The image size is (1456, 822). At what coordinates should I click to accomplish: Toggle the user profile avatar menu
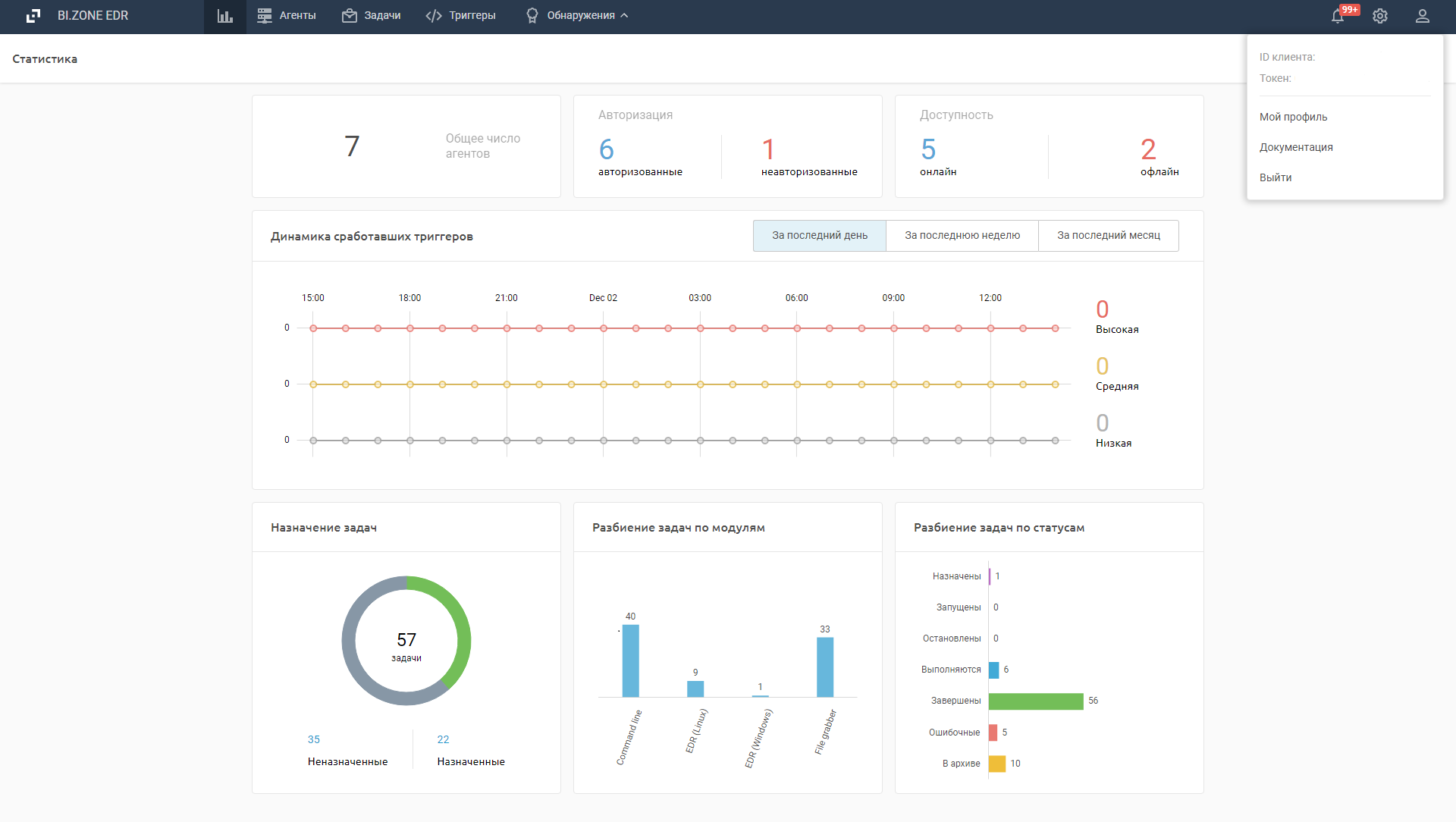pyautogui.click(x=1423, y=16)
